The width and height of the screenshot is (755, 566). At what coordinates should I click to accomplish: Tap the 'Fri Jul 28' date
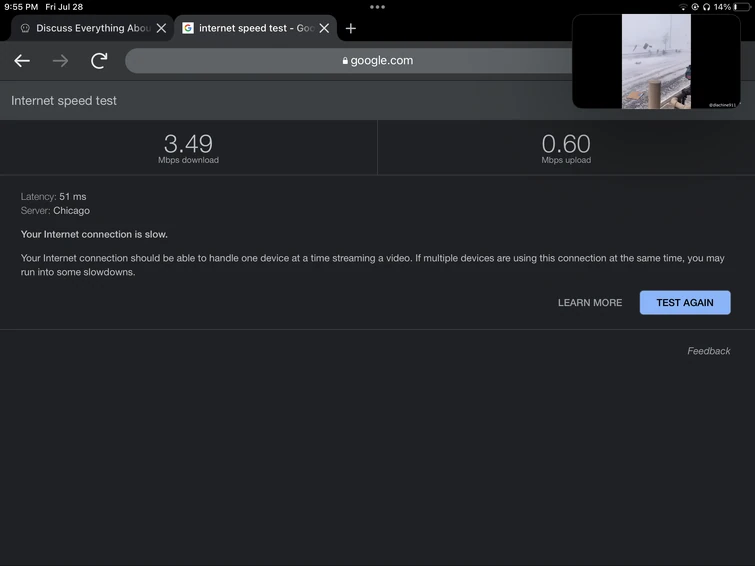point(64,7)
